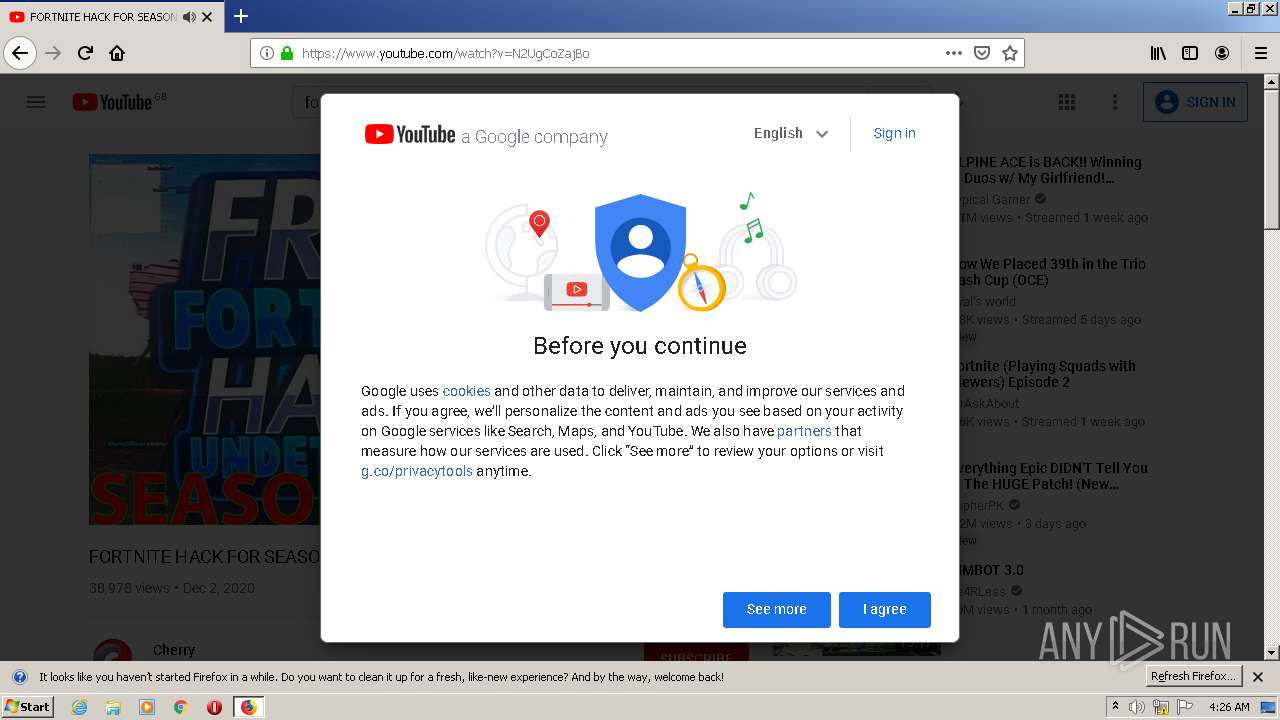Click the Cherry channel name

(174, 650)
